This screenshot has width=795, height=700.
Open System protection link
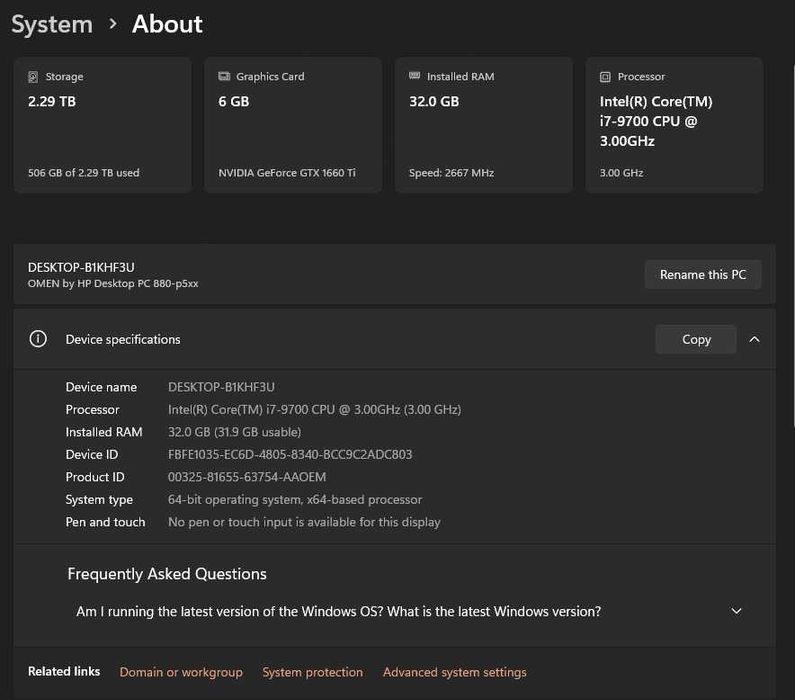click(x=312, y=672)
